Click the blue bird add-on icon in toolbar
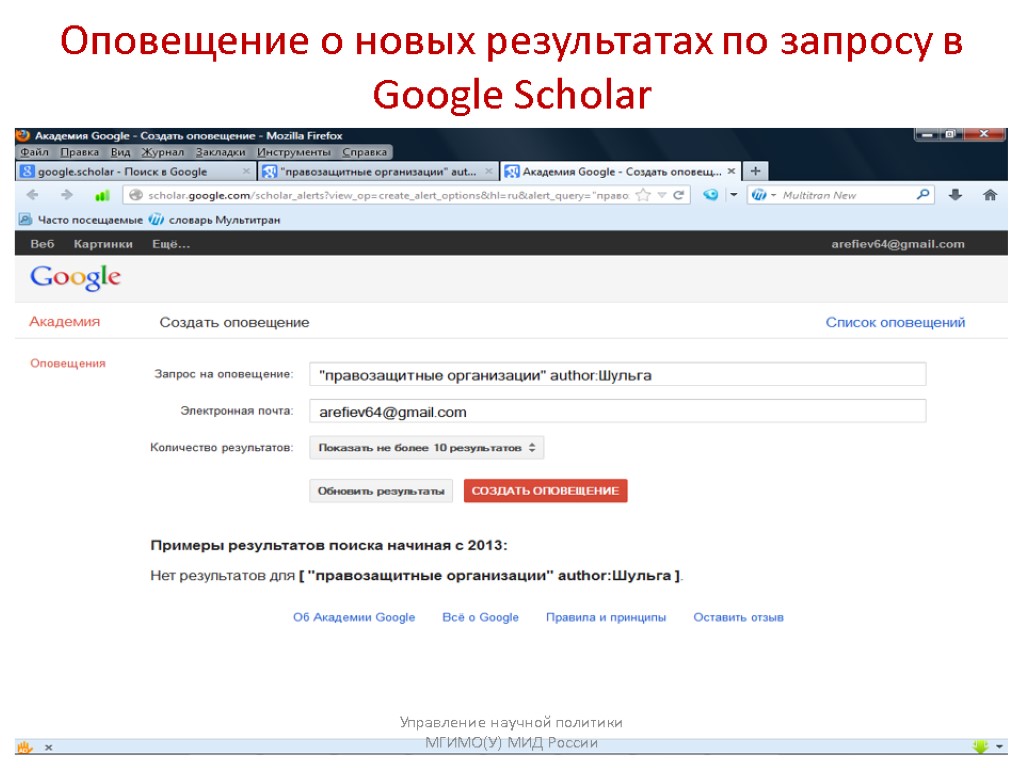The height and width of the screenshot is (768, 1024). point(711,195)
